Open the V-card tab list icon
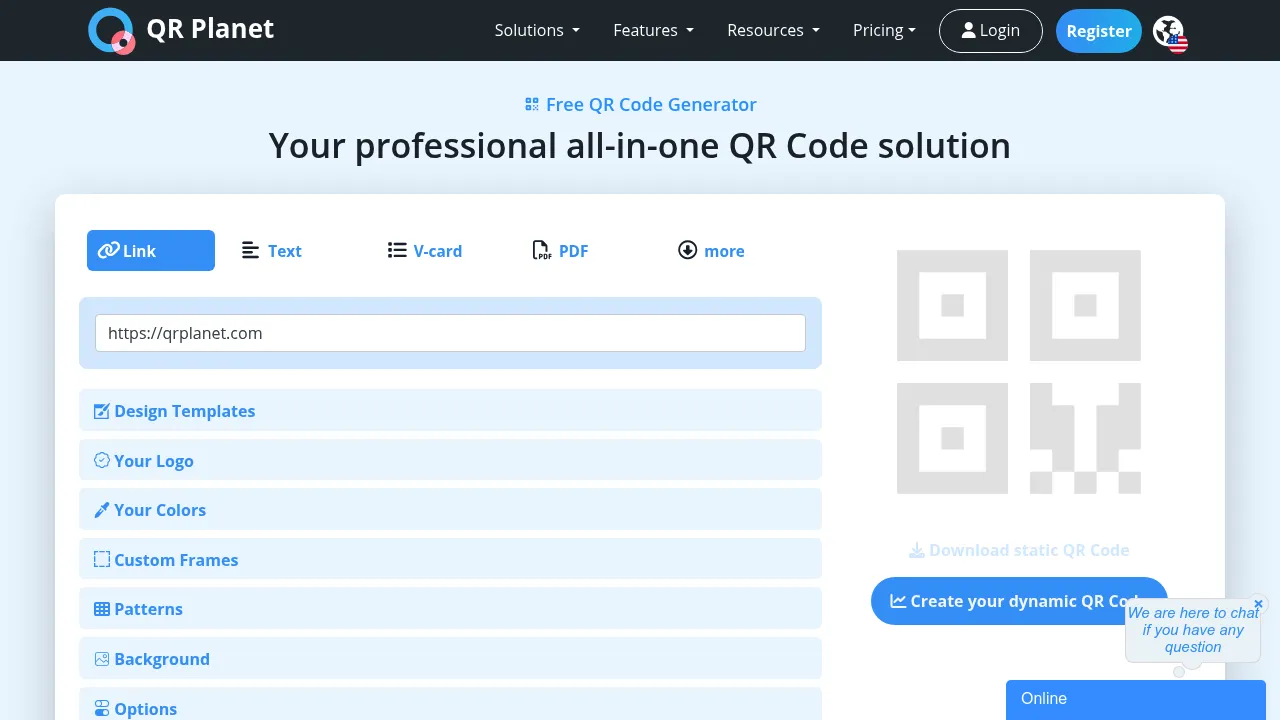 [x=397, y=250]
